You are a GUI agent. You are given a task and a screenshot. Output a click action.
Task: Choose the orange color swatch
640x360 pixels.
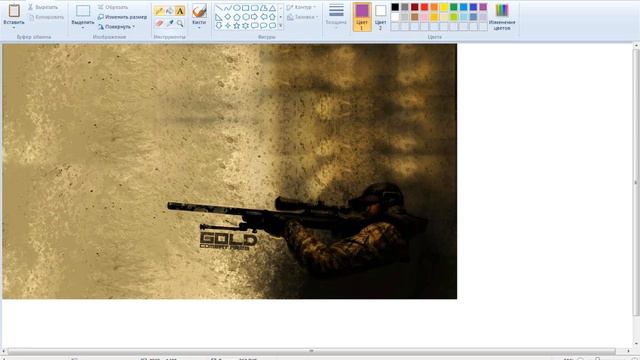click(434, 7)
